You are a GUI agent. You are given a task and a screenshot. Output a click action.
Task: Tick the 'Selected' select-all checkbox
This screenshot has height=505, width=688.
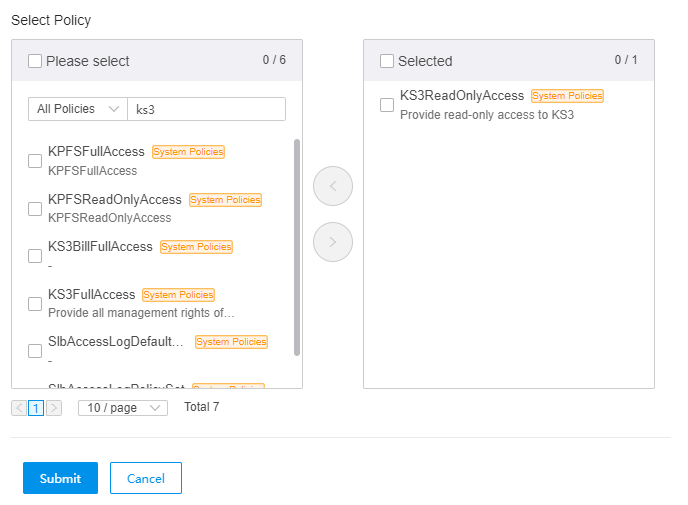387,61
